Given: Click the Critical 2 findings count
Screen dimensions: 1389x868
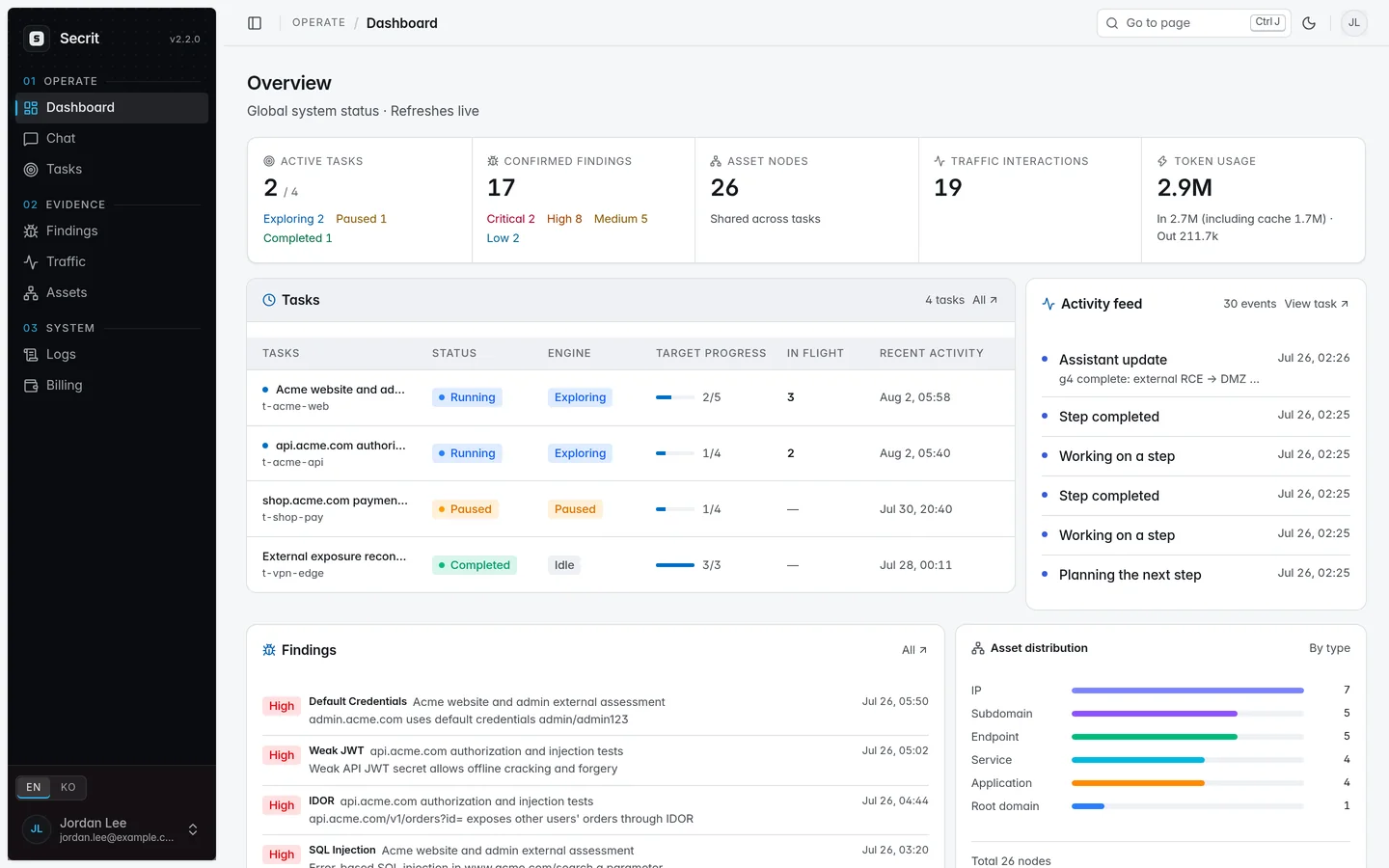Looking at the screenshot, I should [510, 219].
